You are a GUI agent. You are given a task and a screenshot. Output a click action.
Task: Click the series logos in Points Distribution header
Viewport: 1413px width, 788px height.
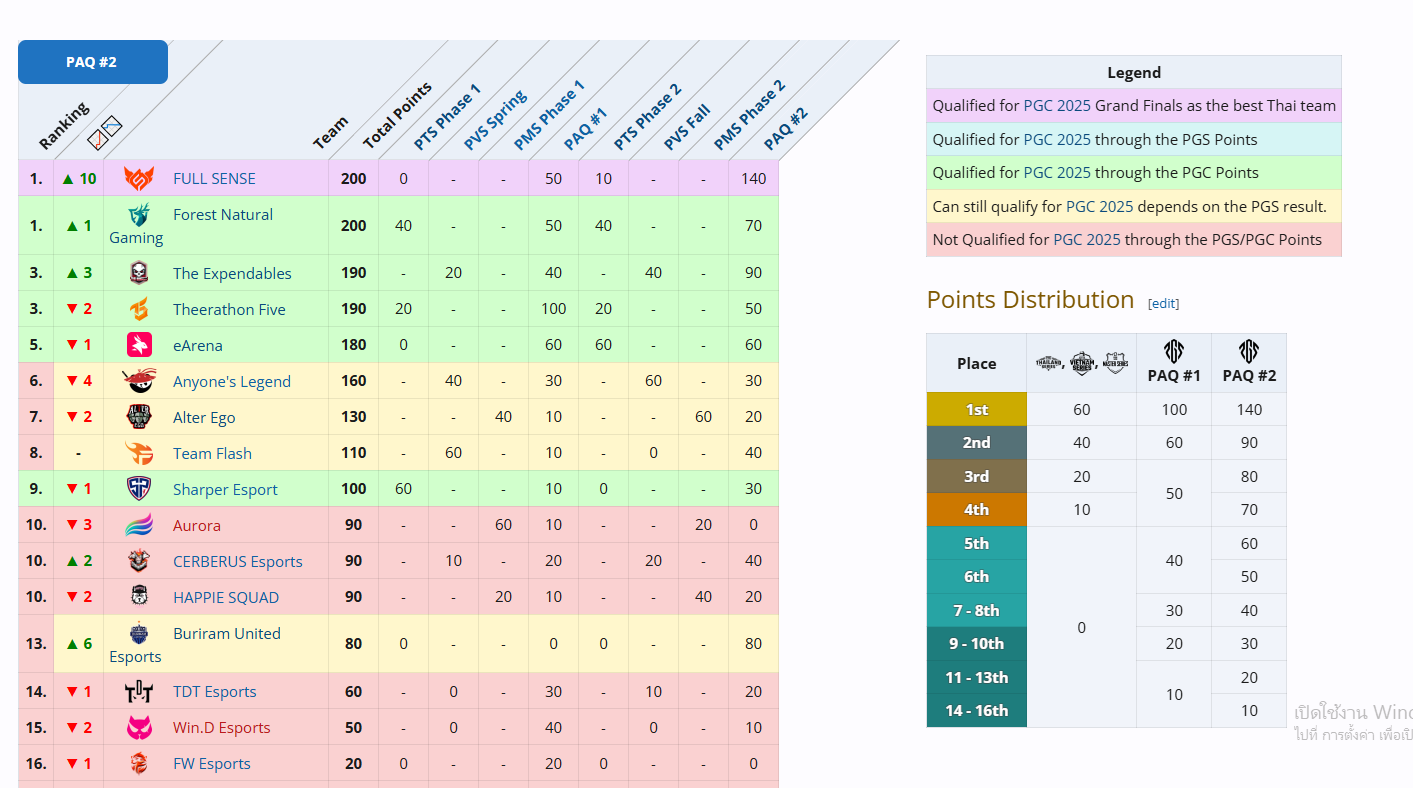(x=1082, y=363)
